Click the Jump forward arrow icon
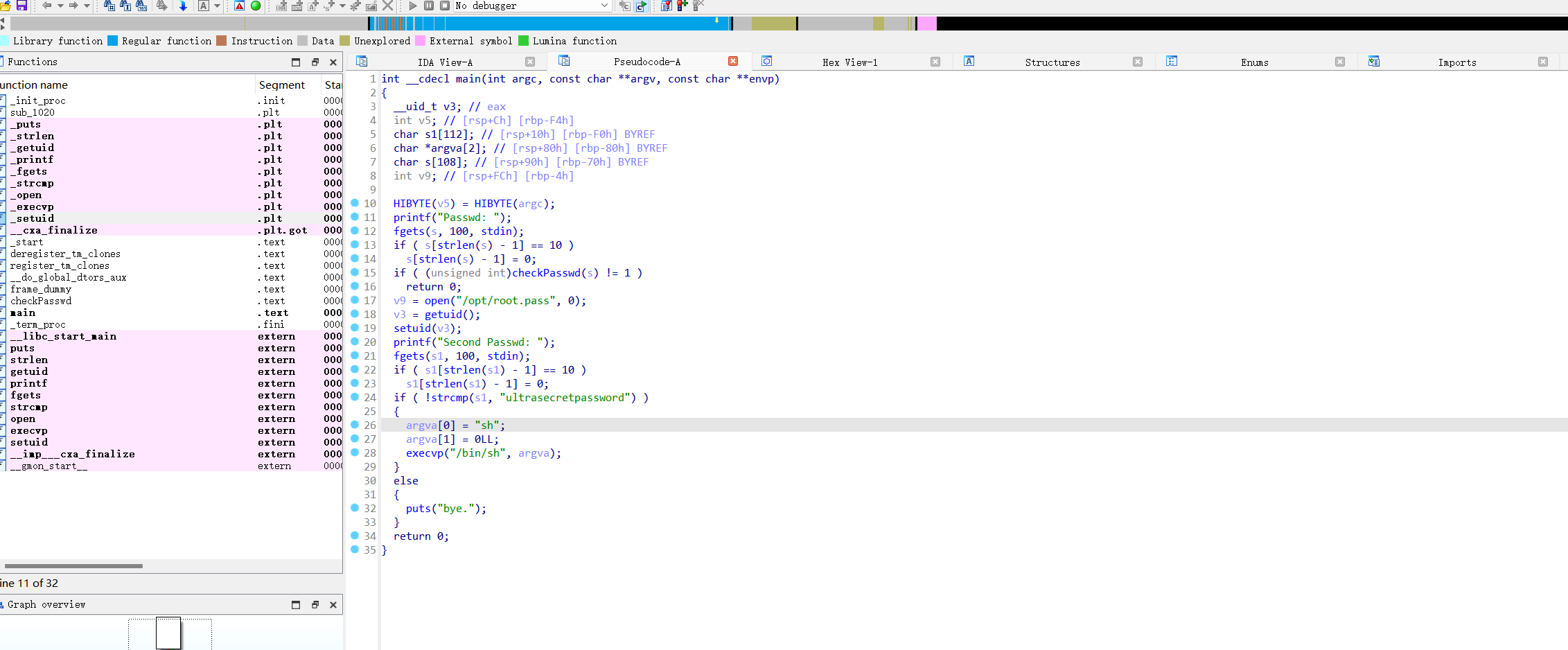Screen dimensions: 1568x650 73,6
